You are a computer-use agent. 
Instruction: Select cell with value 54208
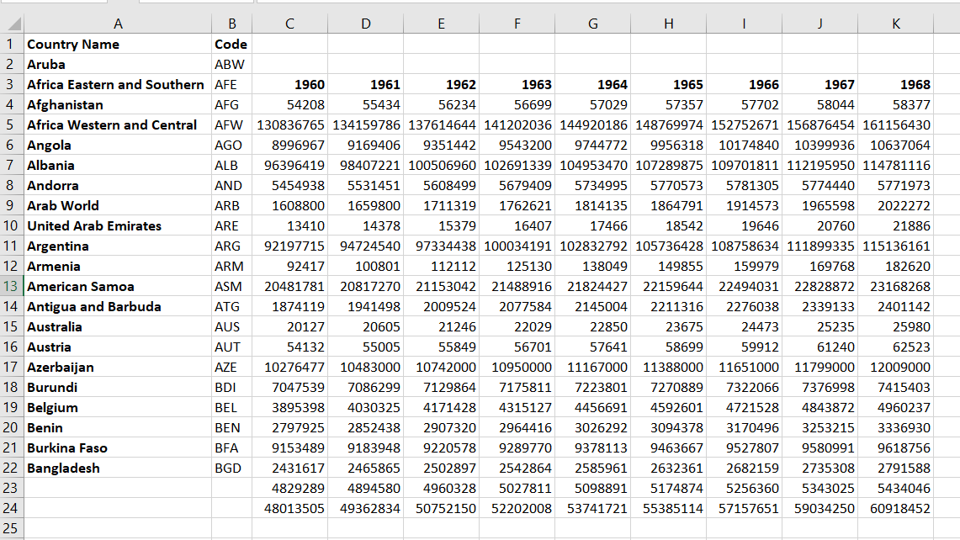pyautogui.click(x=290, y=105)
